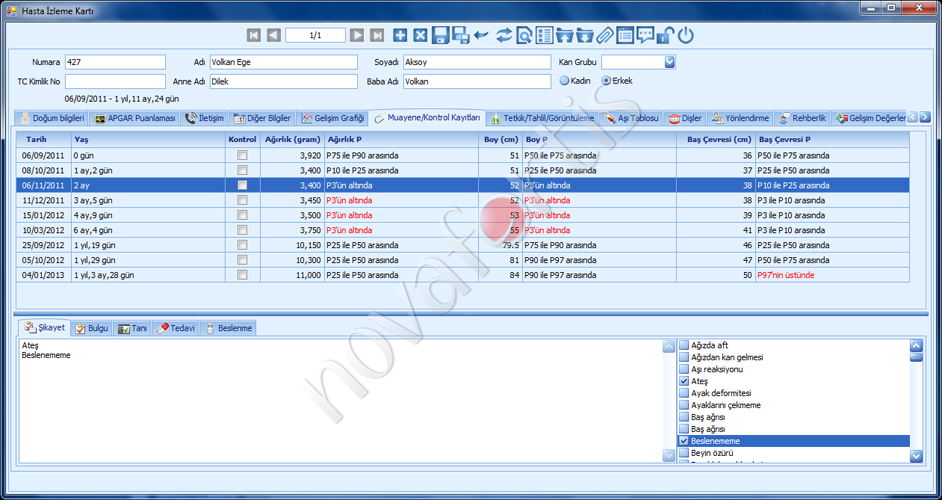This screenshot has height=500, width=942.
Task: Click the undo arrow icon in toolbar
Action: tap(481, 35)
